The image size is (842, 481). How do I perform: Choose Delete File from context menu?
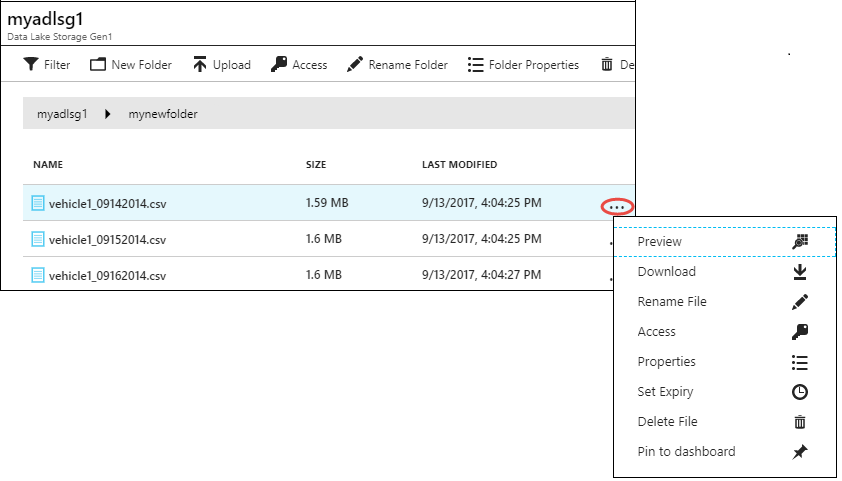point(667,422)
